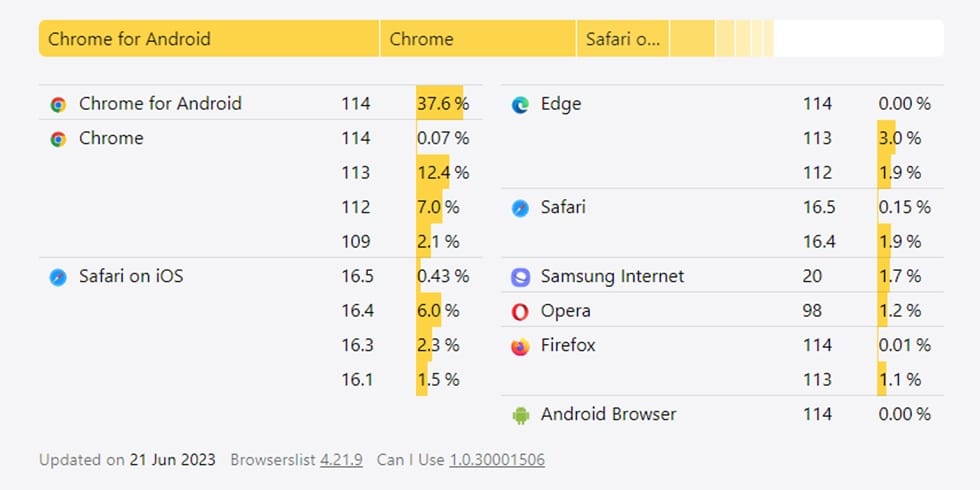Click the Chrome for Android browser icon
980x490 pixels.
(x=58, y=104)
